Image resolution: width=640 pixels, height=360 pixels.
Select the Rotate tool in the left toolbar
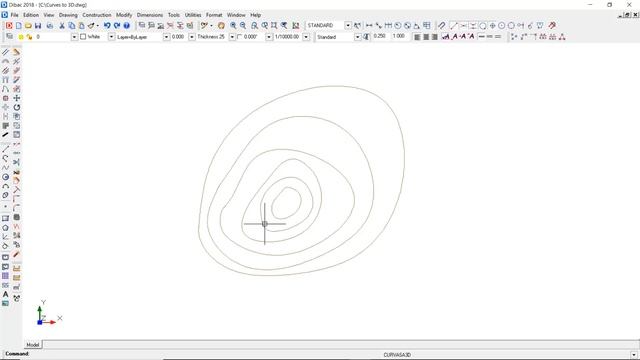tap(17, 107)
